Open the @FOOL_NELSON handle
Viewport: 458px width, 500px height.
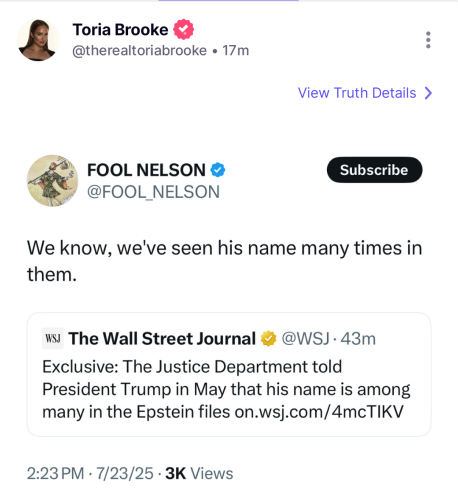tap(153, 192)
